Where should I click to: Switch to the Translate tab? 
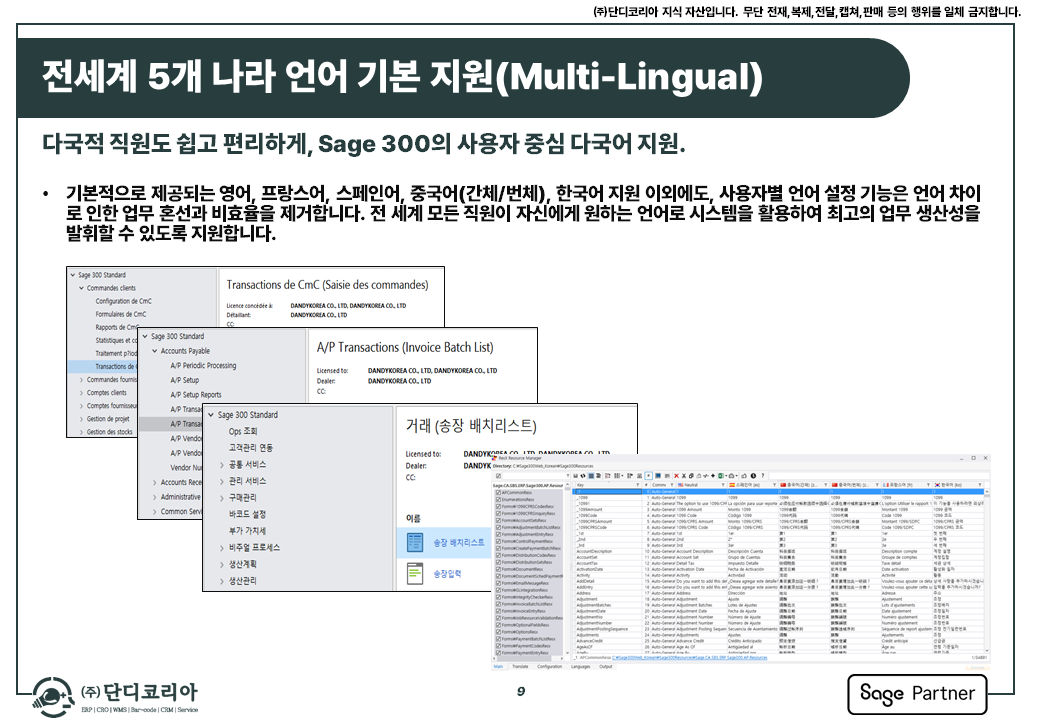[520, 666]
